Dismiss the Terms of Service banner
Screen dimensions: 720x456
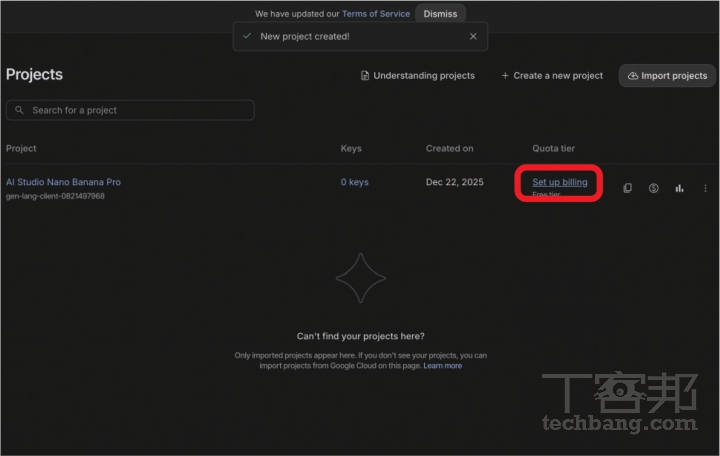[x=440, y=14]
